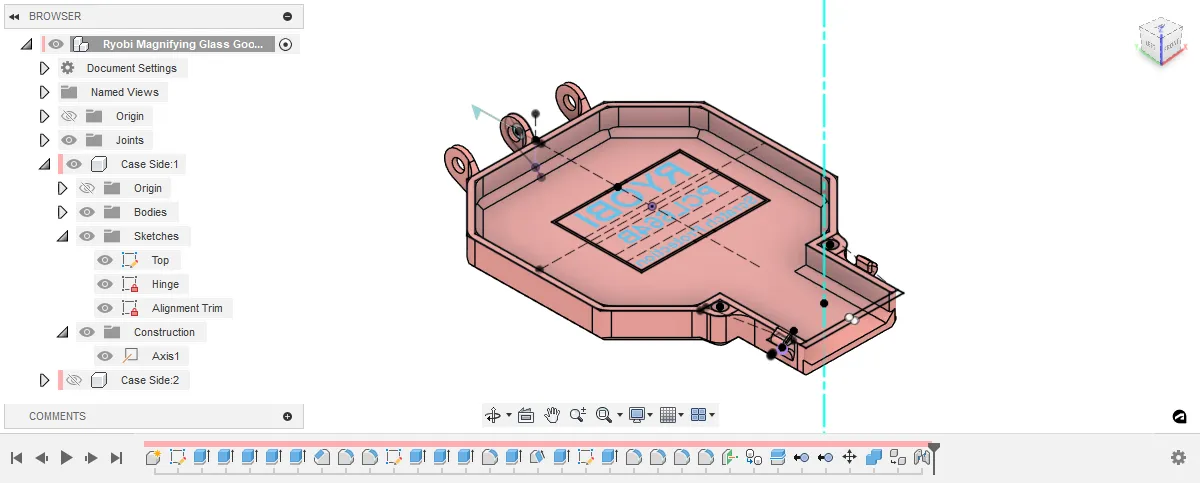Click the ViewCube in the corner
Screen dimensions: 1200x483
pos(1160,41)
